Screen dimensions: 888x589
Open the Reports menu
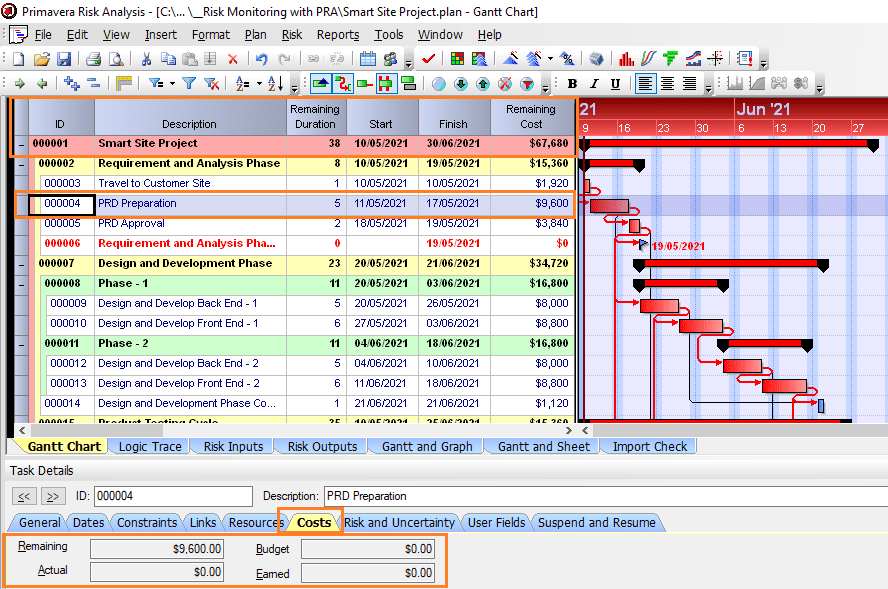[338, 35]
